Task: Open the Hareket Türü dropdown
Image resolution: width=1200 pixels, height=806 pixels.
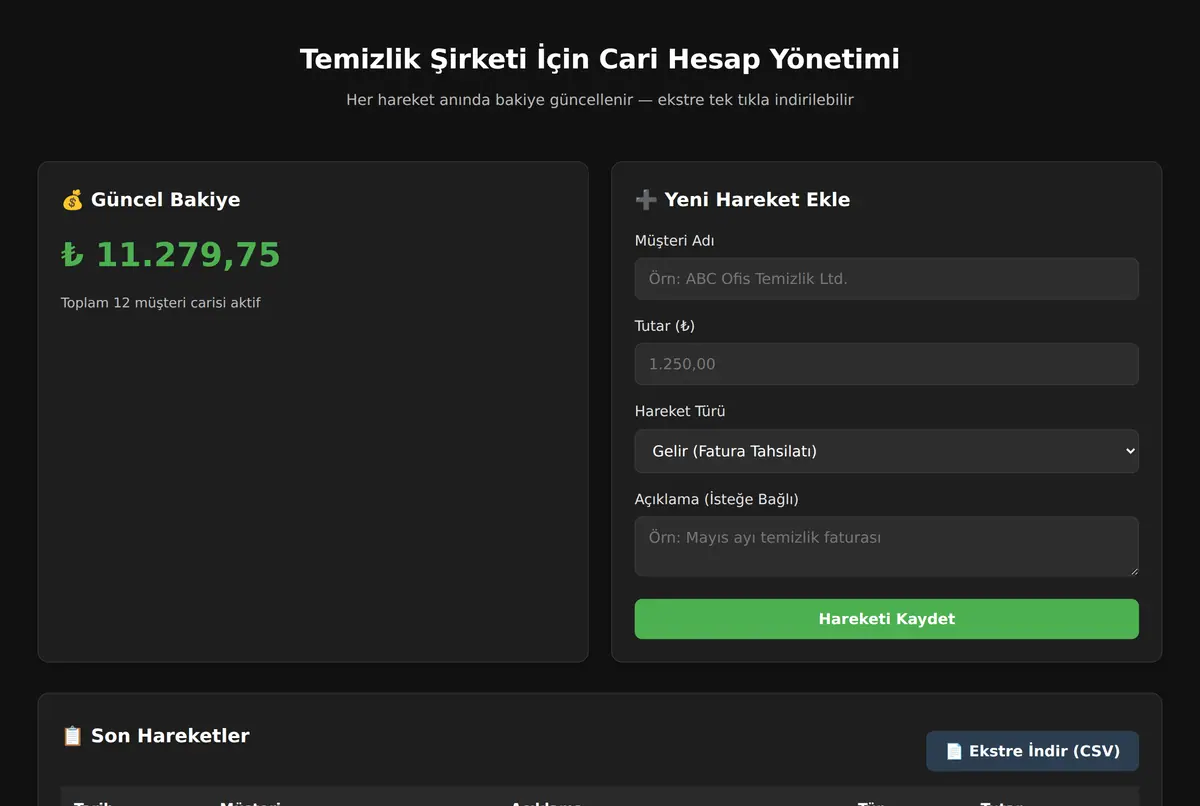Action: point(886,451)
